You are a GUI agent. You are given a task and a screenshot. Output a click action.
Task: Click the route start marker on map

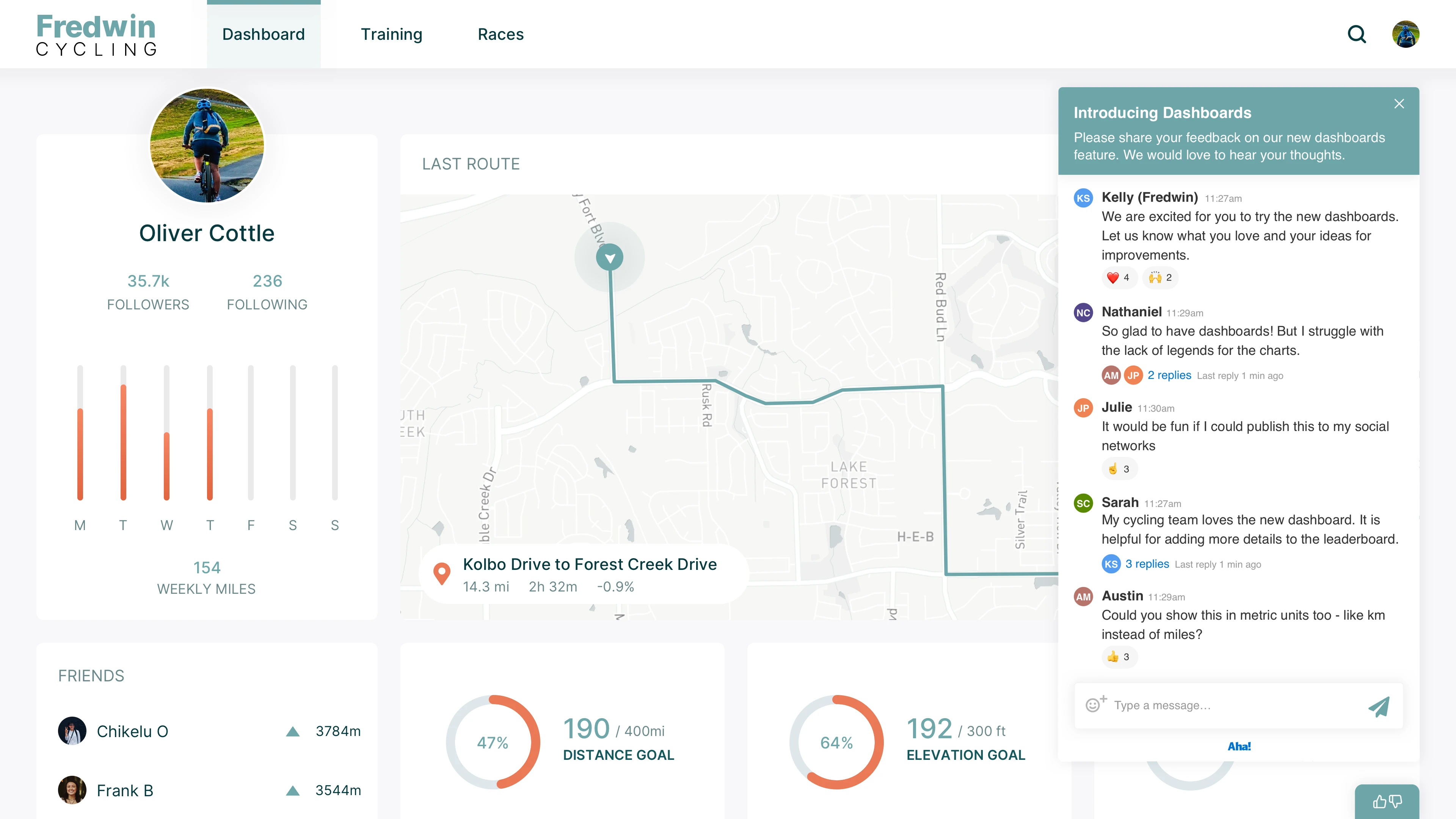[x=609, y=258]
